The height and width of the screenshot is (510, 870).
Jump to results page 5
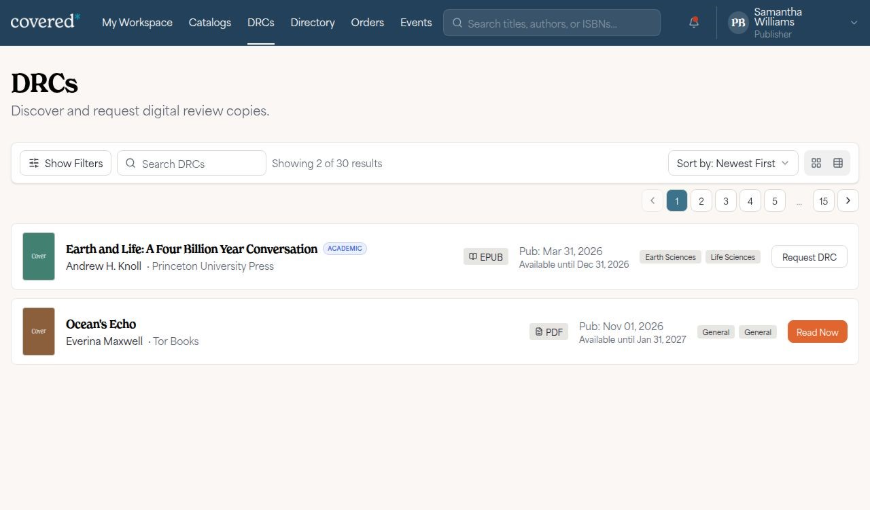coord(775,201)
